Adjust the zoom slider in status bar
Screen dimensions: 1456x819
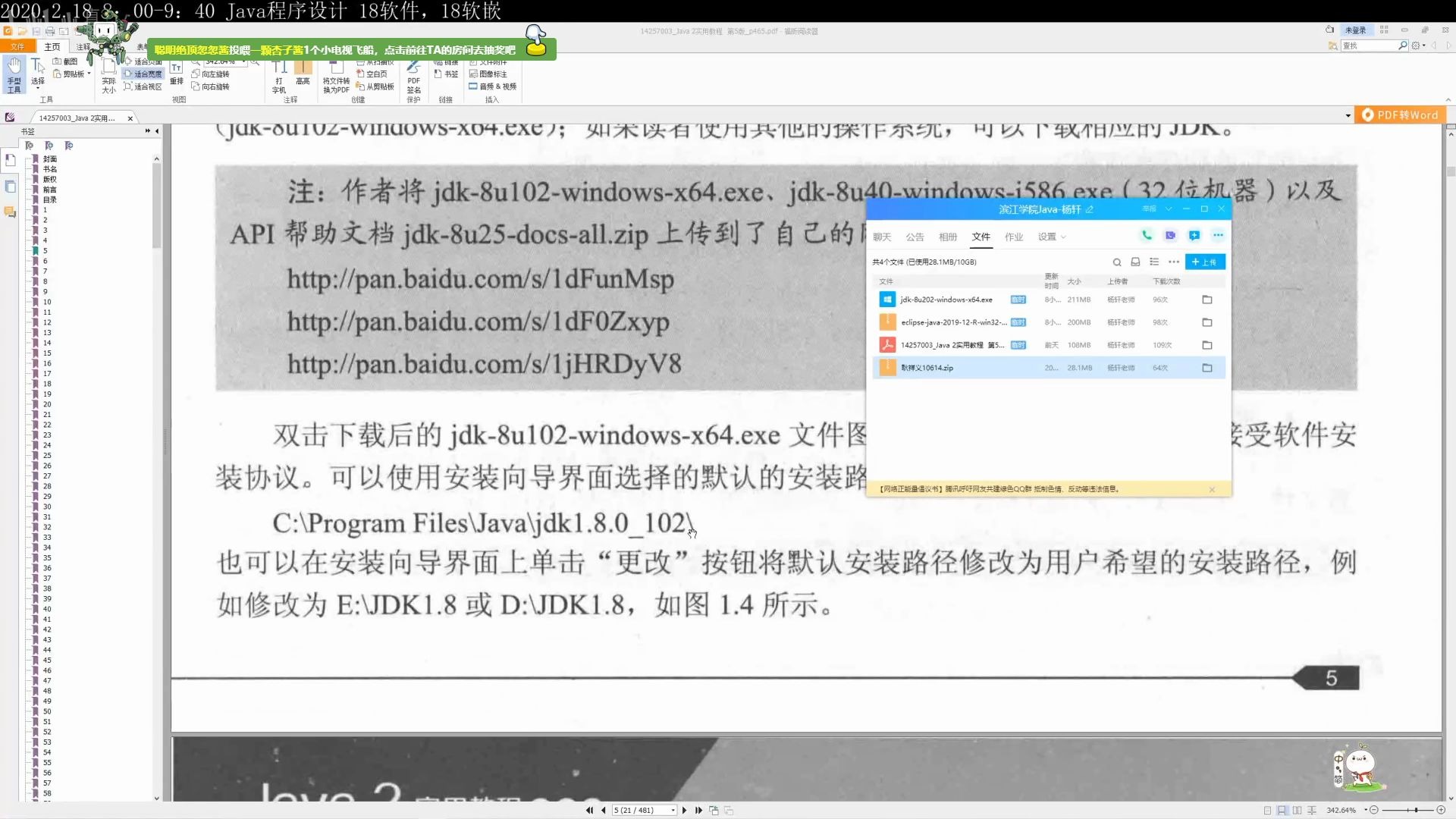point(1416,811)
